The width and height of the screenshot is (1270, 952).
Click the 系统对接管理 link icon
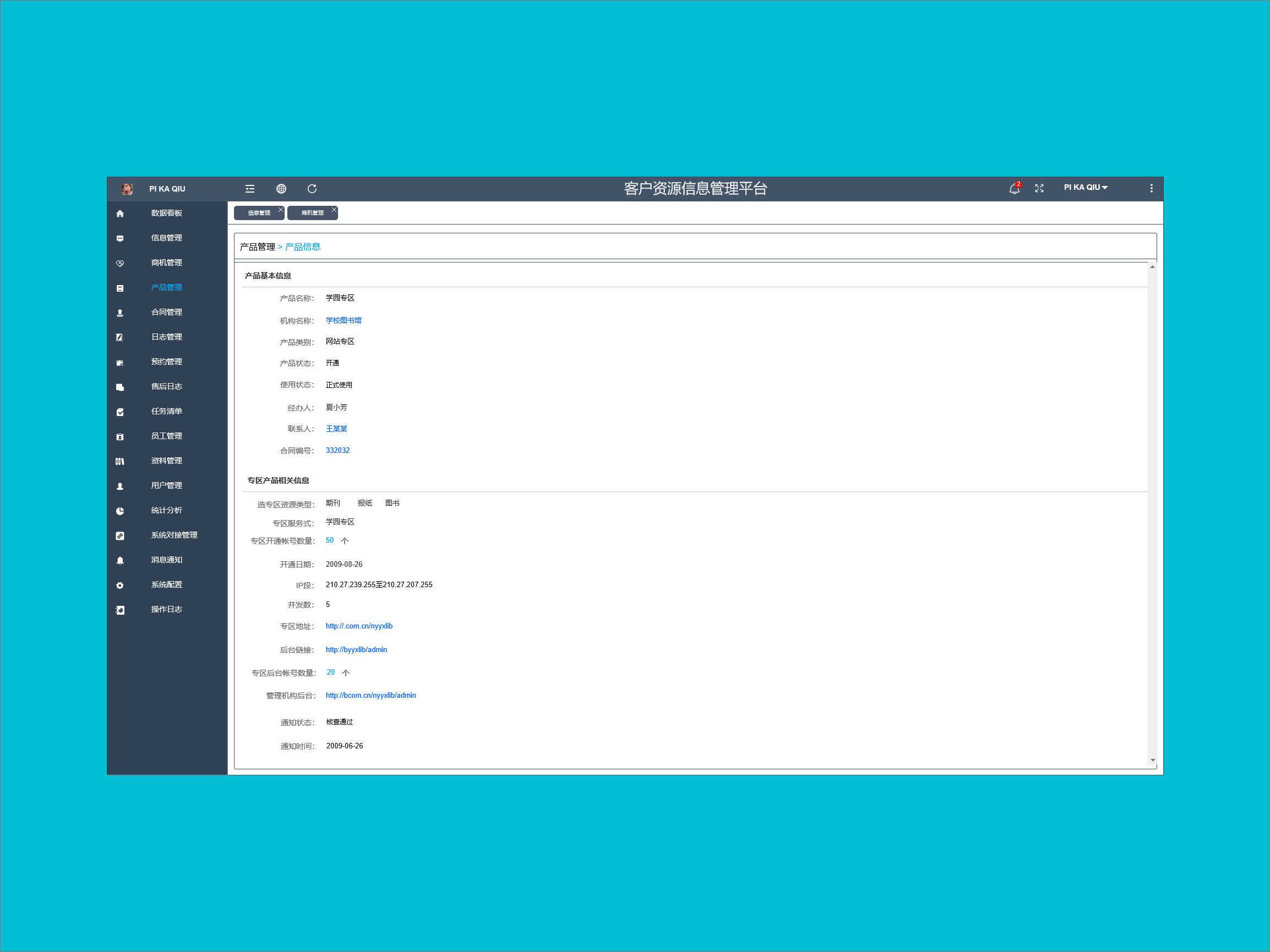pos(120,535)
